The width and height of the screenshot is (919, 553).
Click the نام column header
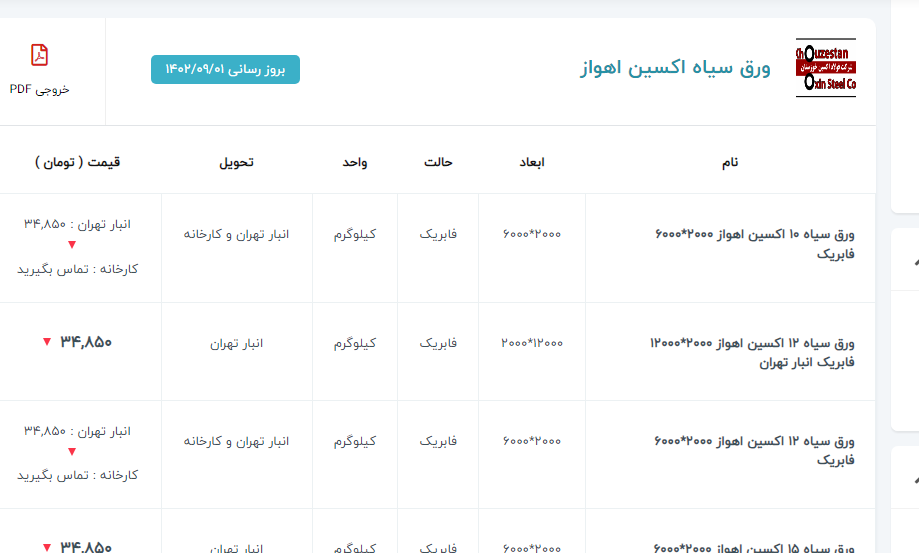(x=730, y=162)
